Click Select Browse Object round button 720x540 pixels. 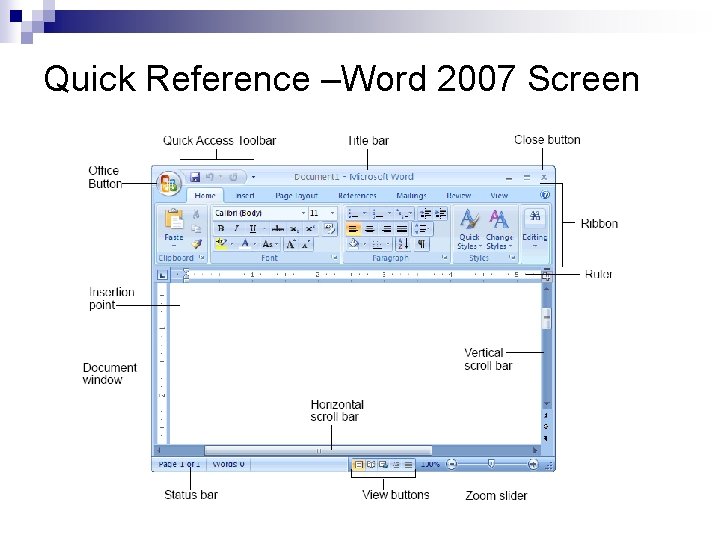tap(546, 427)
